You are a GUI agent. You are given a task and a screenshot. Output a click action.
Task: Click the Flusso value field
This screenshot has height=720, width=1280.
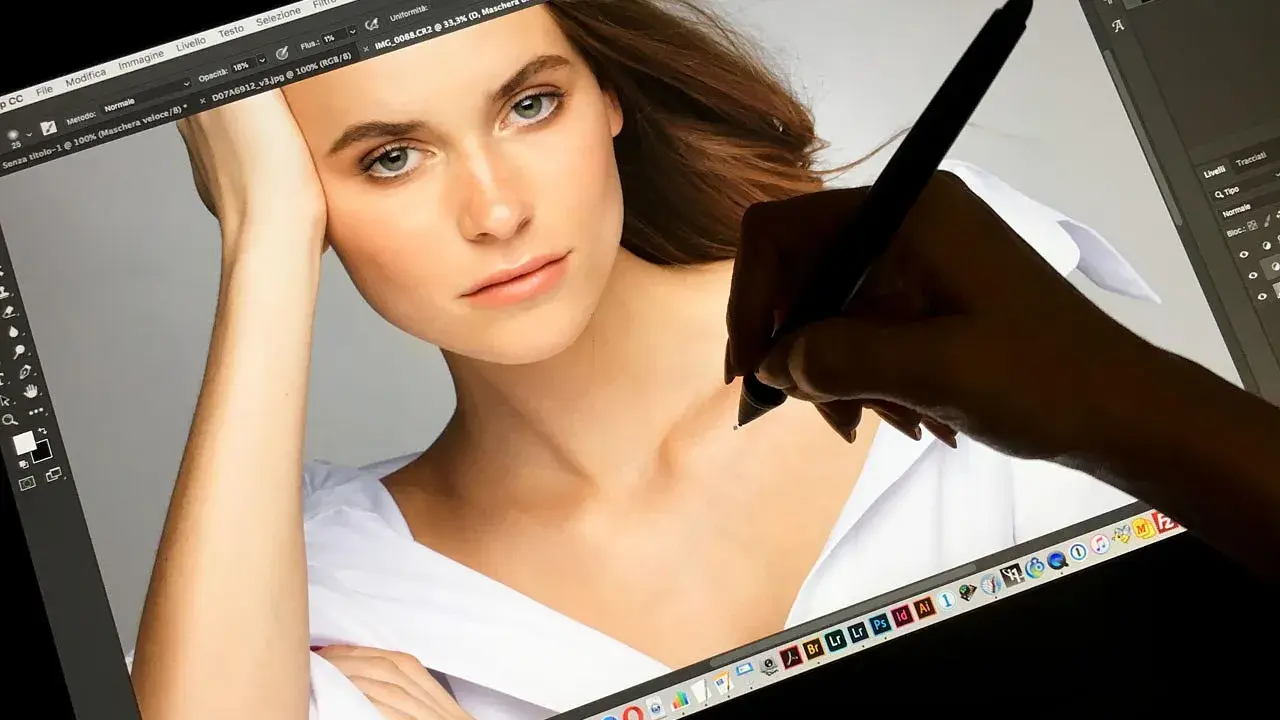coord(333,38)
